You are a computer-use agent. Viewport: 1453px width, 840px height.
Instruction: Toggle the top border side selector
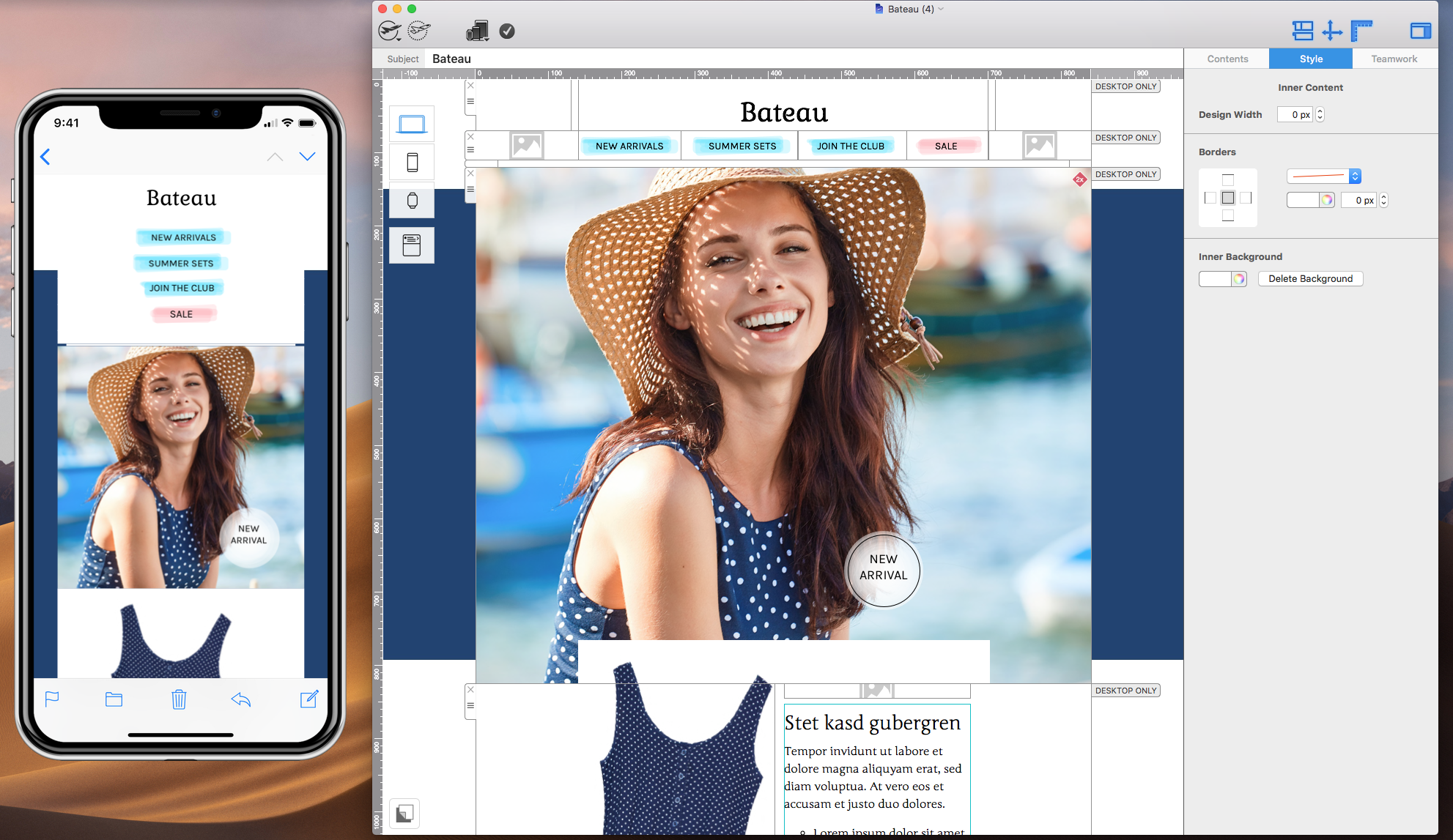click(x=1228, y=180)
